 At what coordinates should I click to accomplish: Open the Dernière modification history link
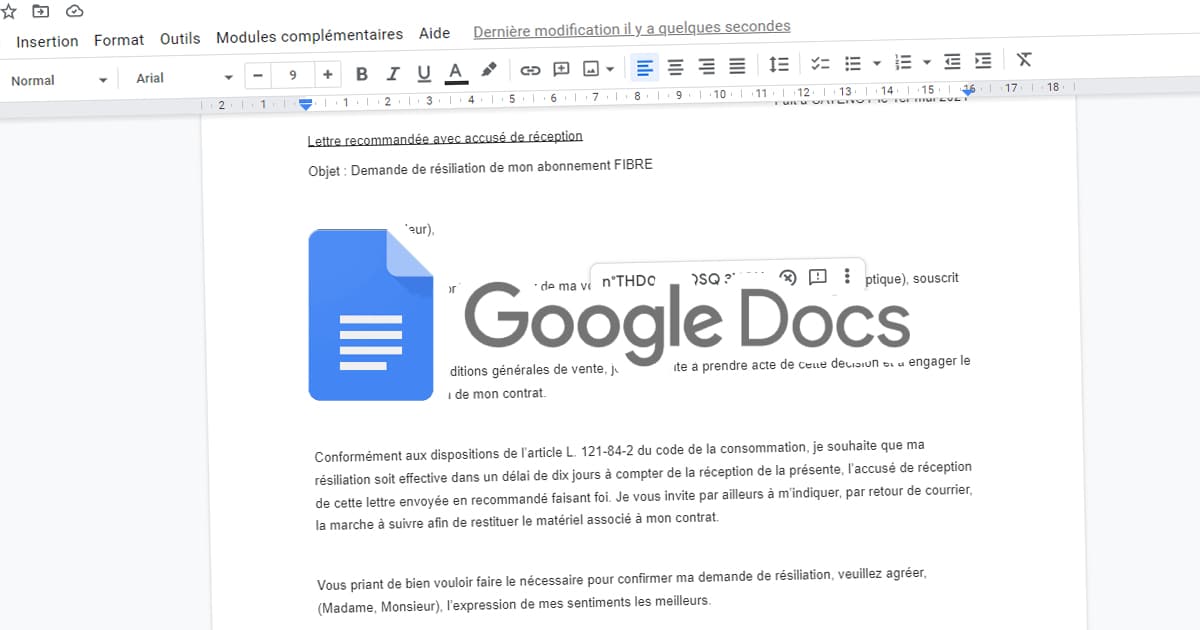(632, 27)
